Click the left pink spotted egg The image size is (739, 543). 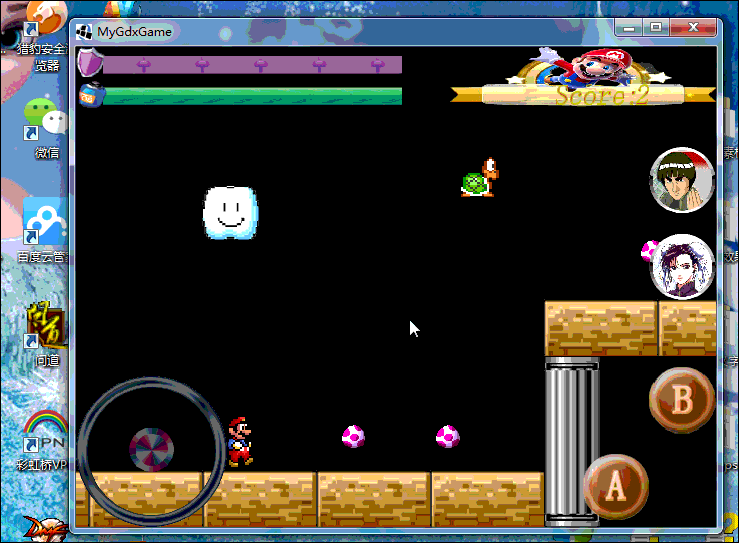coord(353,436)
